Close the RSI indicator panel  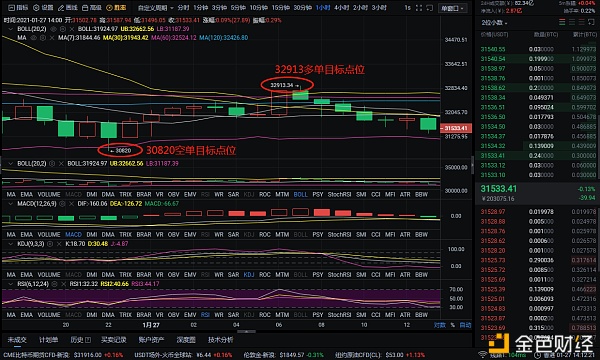pos(63,284)
